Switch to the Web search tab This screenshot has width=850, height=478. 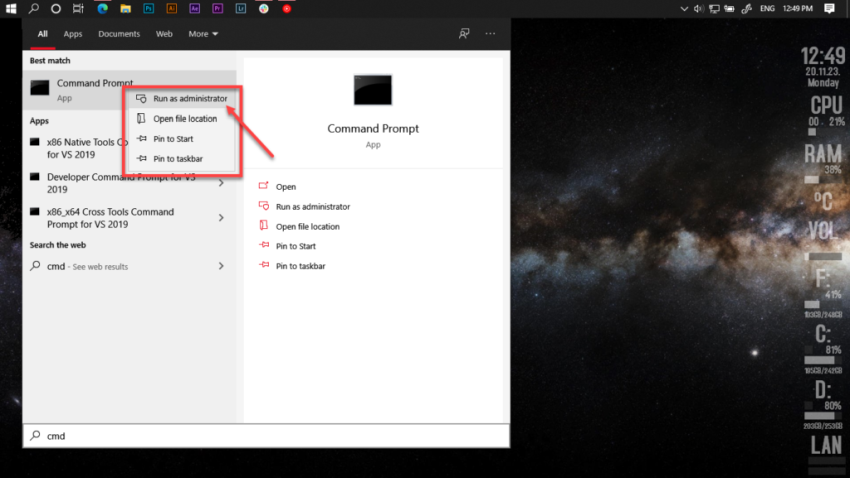pos(164,34)
